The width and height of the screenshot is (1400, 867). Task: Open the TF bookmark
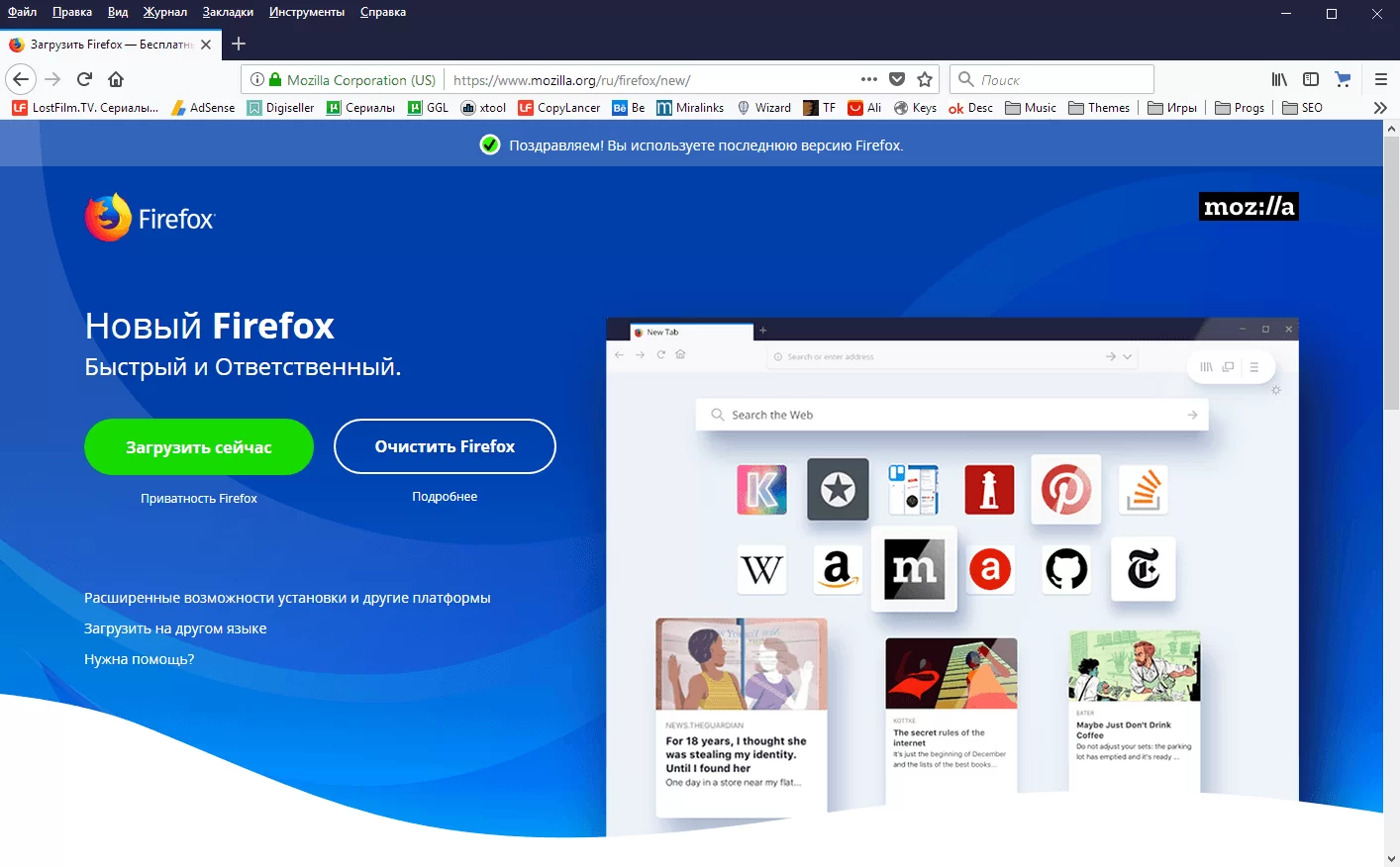[820, 108]
